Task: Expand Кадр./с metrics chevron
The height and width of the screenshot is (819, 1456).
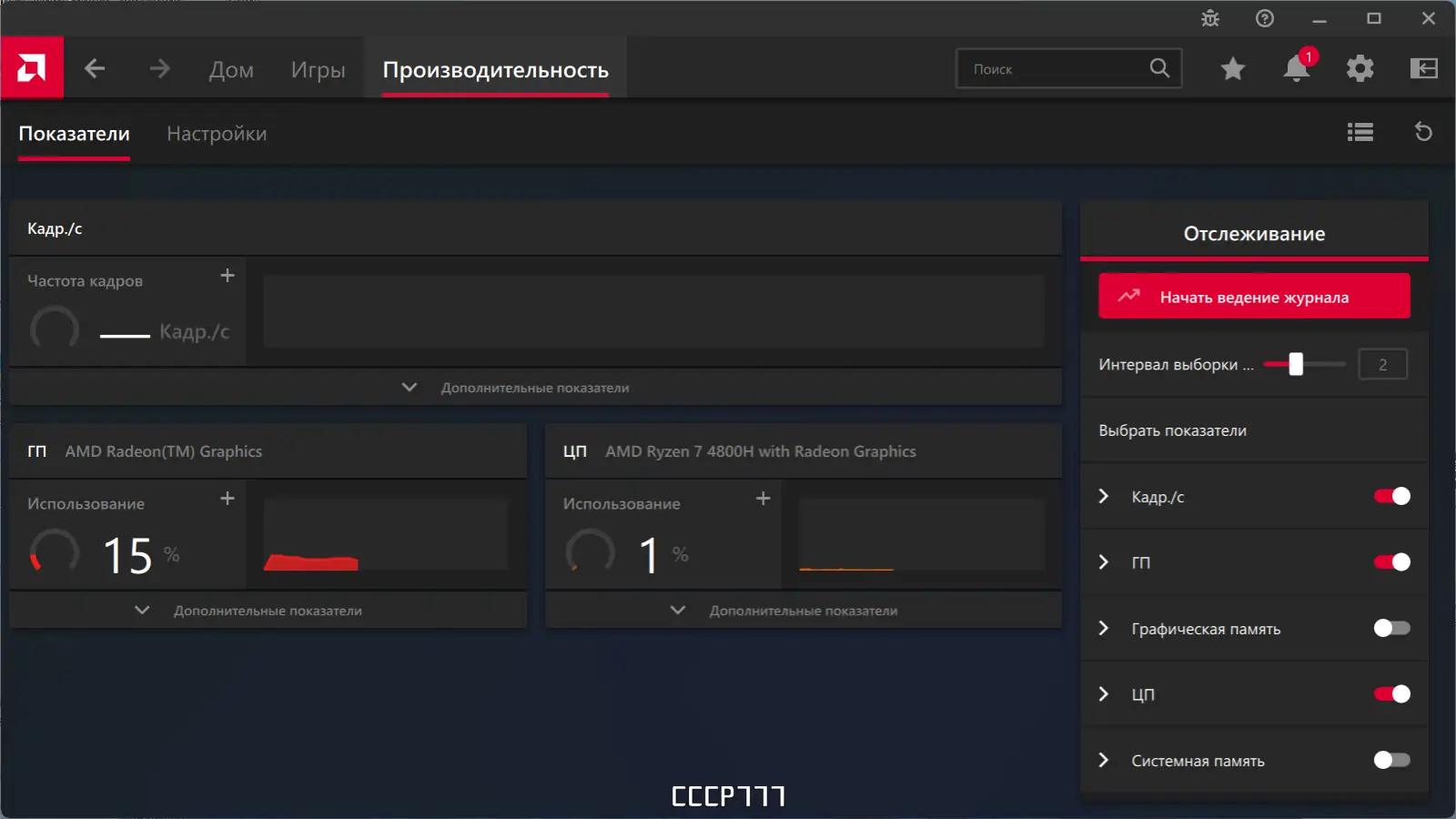Action: [1104, 496]
